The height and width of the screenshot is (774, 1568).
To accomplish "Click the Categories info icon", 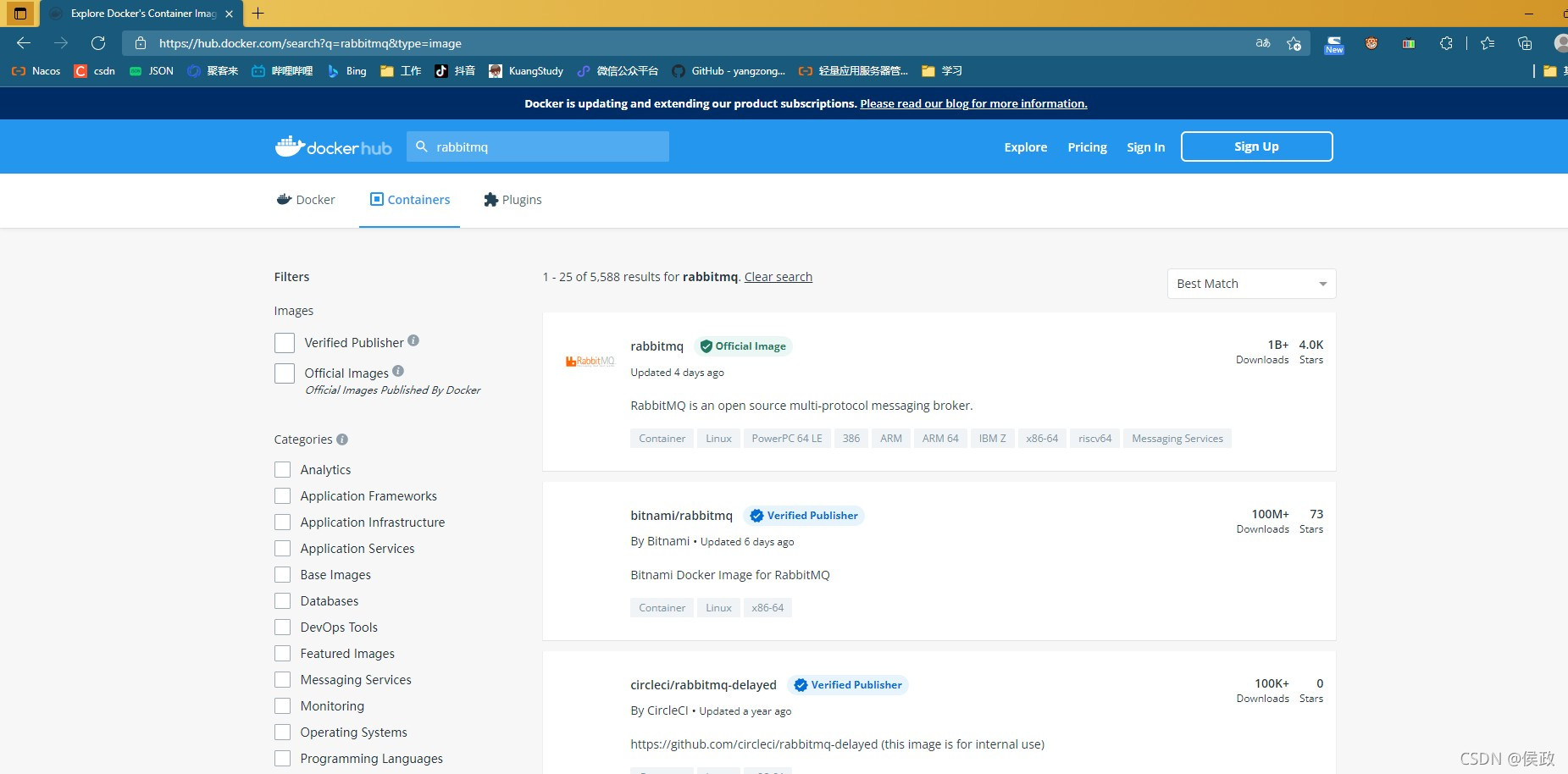I will tap(342, 440).
